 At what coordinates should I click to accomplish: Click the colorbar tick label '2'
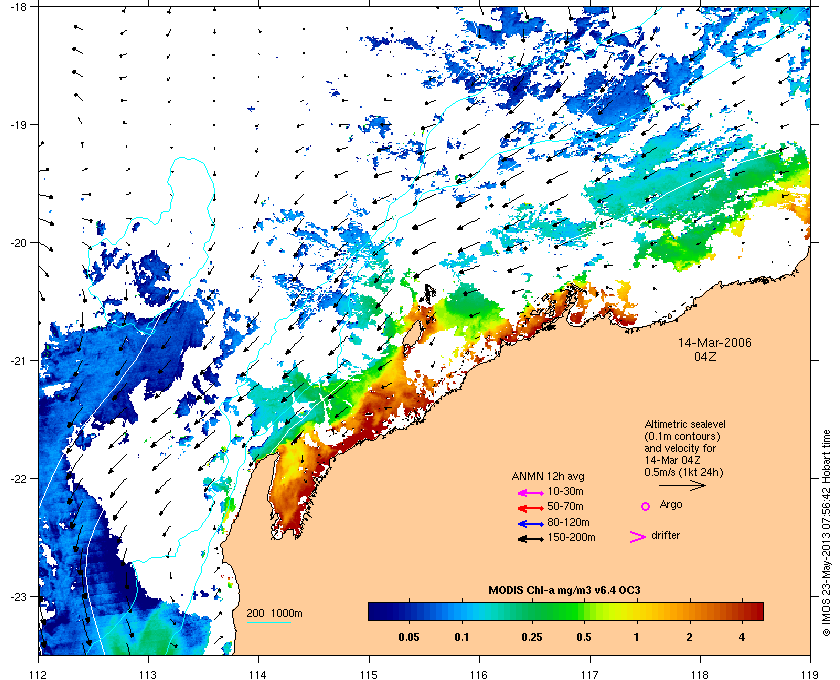[x=689, y=638]
